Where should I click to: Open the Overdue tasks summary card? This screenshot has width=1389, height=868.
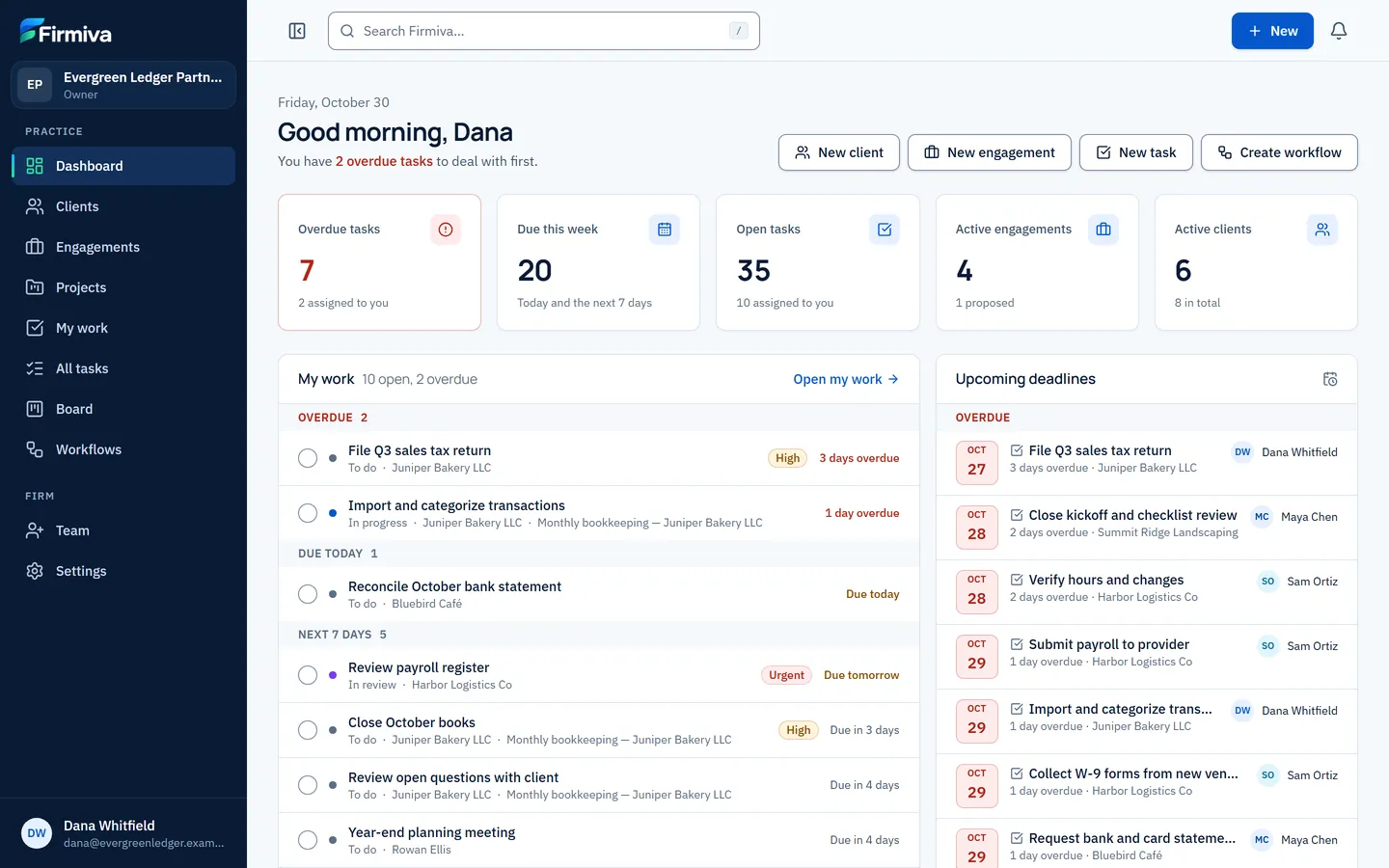379,262
